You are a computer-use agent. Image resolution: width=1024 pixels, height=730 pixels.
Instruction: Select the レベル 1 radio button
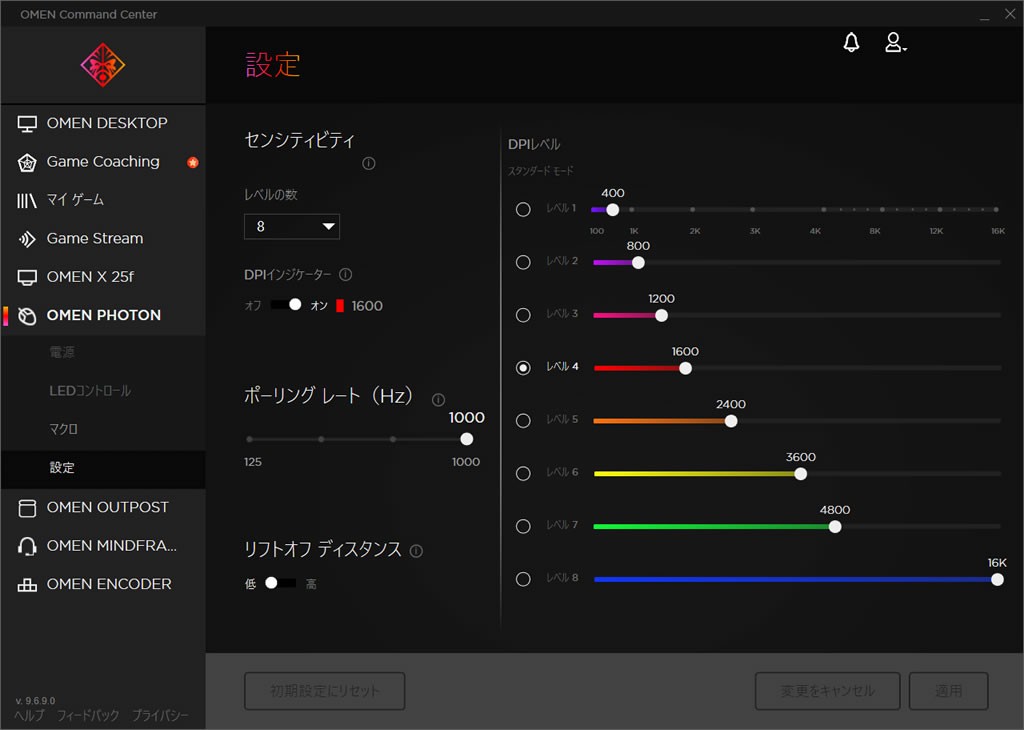523,210
